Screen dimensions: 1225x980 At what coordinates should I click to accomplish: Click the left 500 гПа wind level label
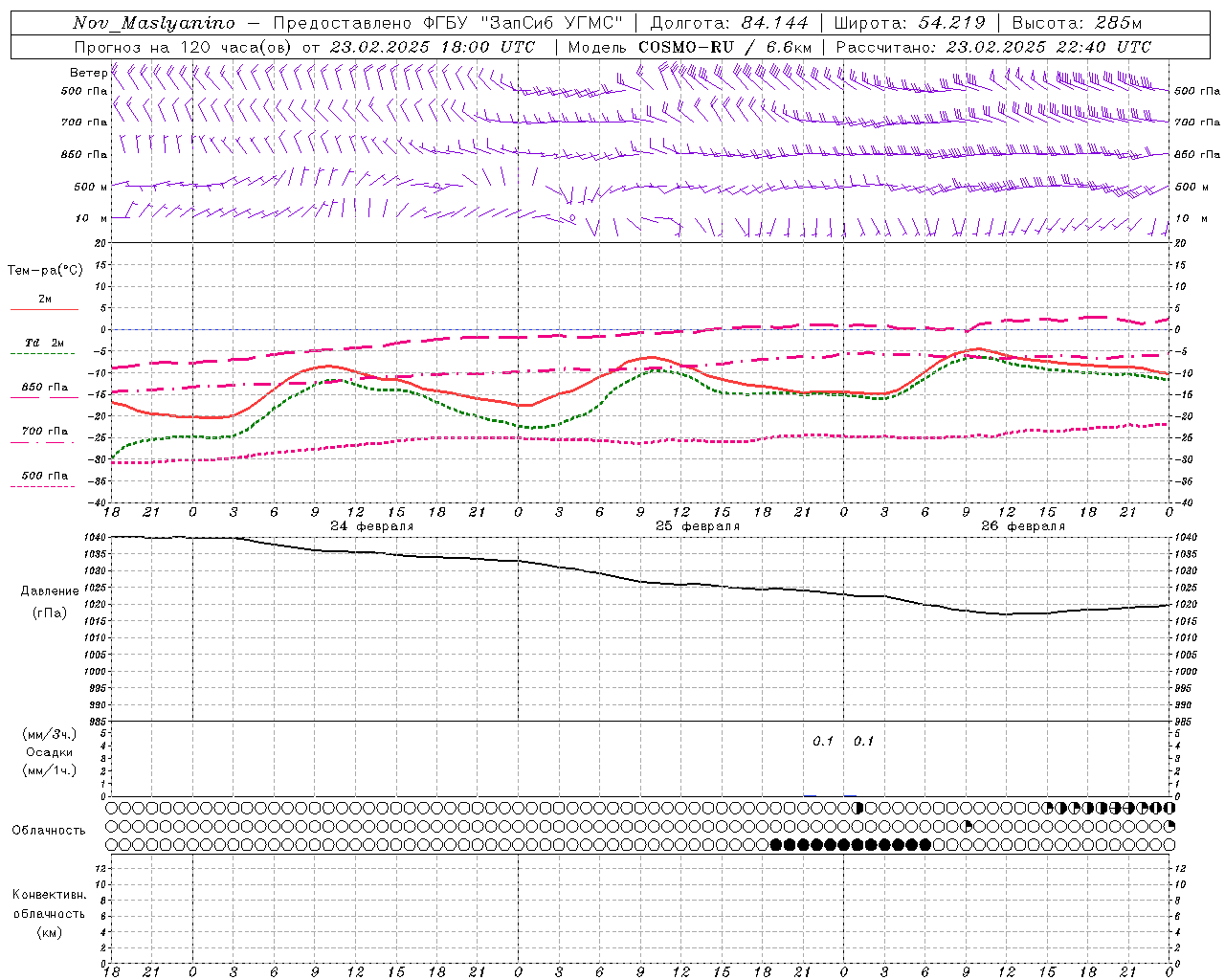(84, 91)
